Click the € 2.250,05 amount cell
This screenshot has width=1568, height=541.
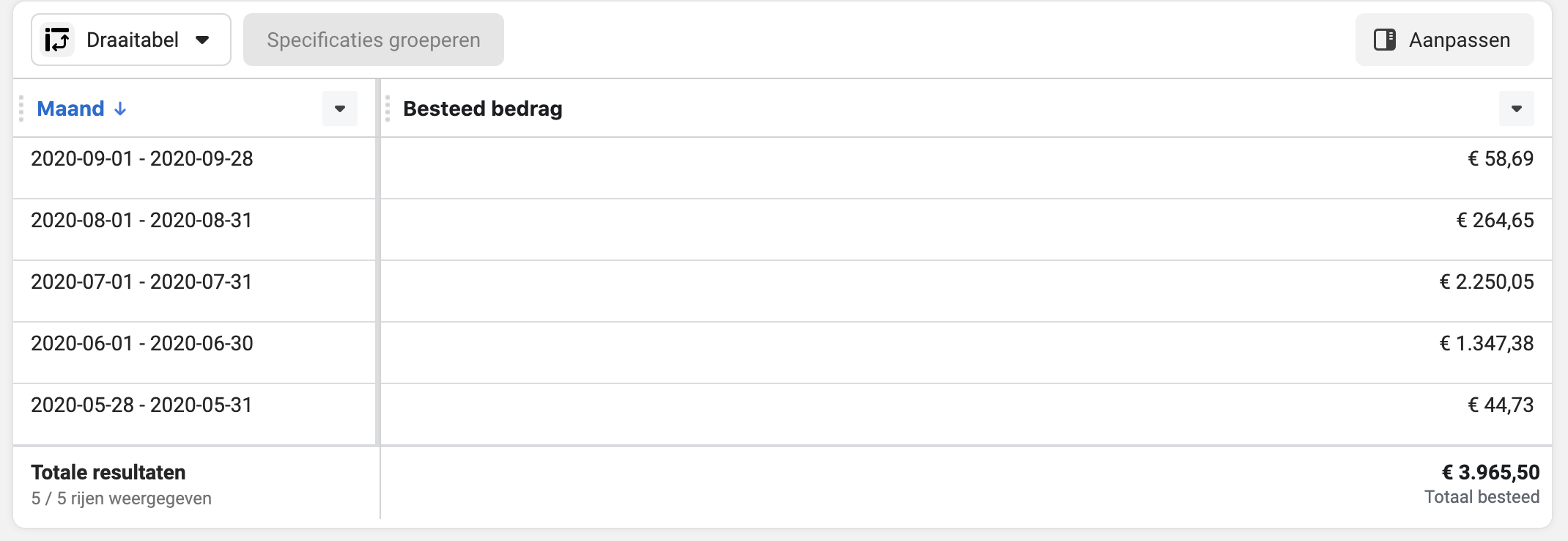click(1487, 281)
